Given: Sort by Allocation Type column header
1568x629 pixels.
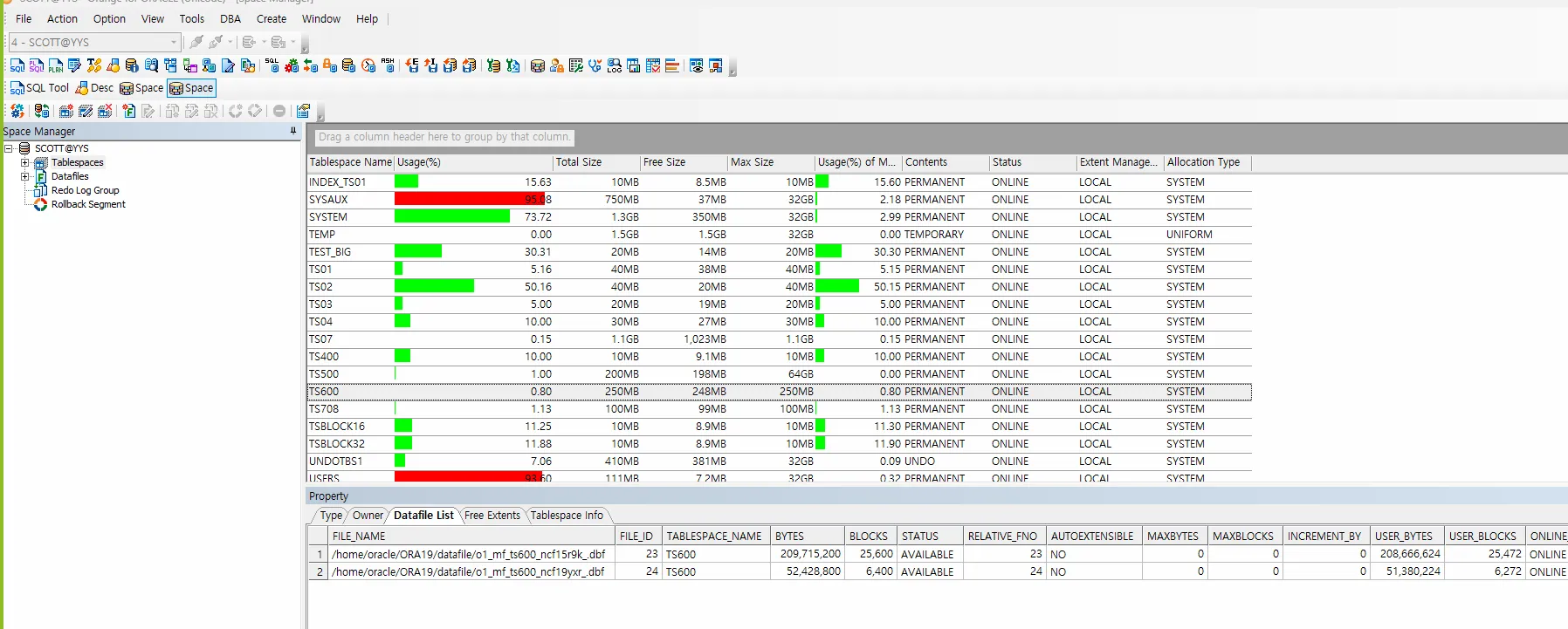Looking at the screenshot, I should (1208, 162).
